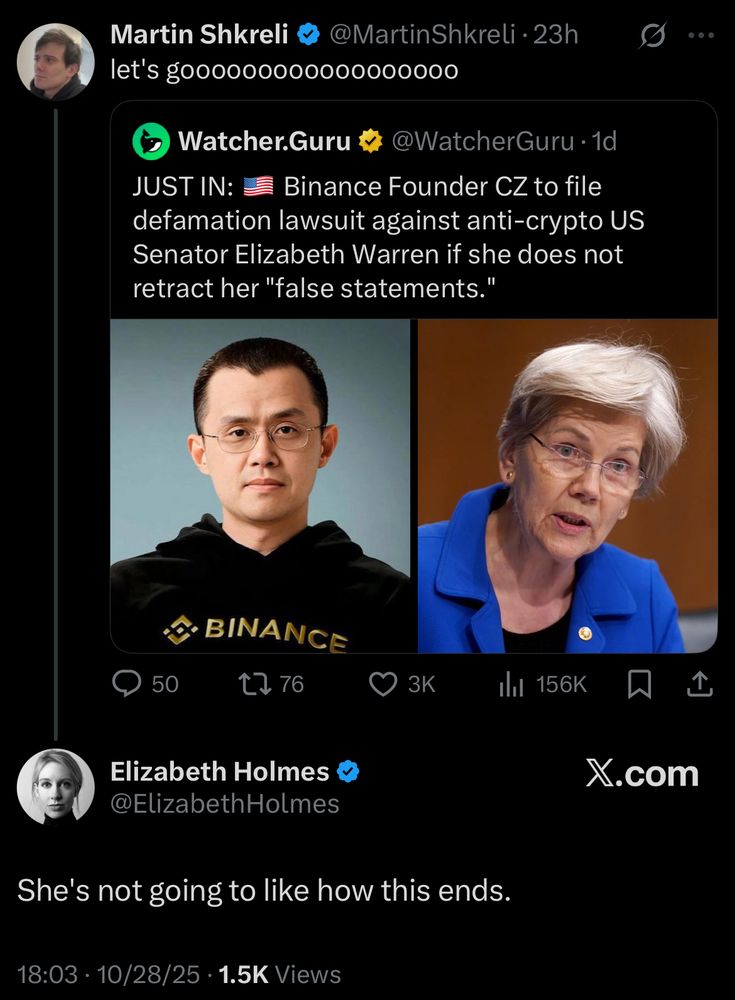Open view analytics for the Watcher.Guru tweet
The width and height of the screenshot is (735, 1000).
click(x=513, y=684)
